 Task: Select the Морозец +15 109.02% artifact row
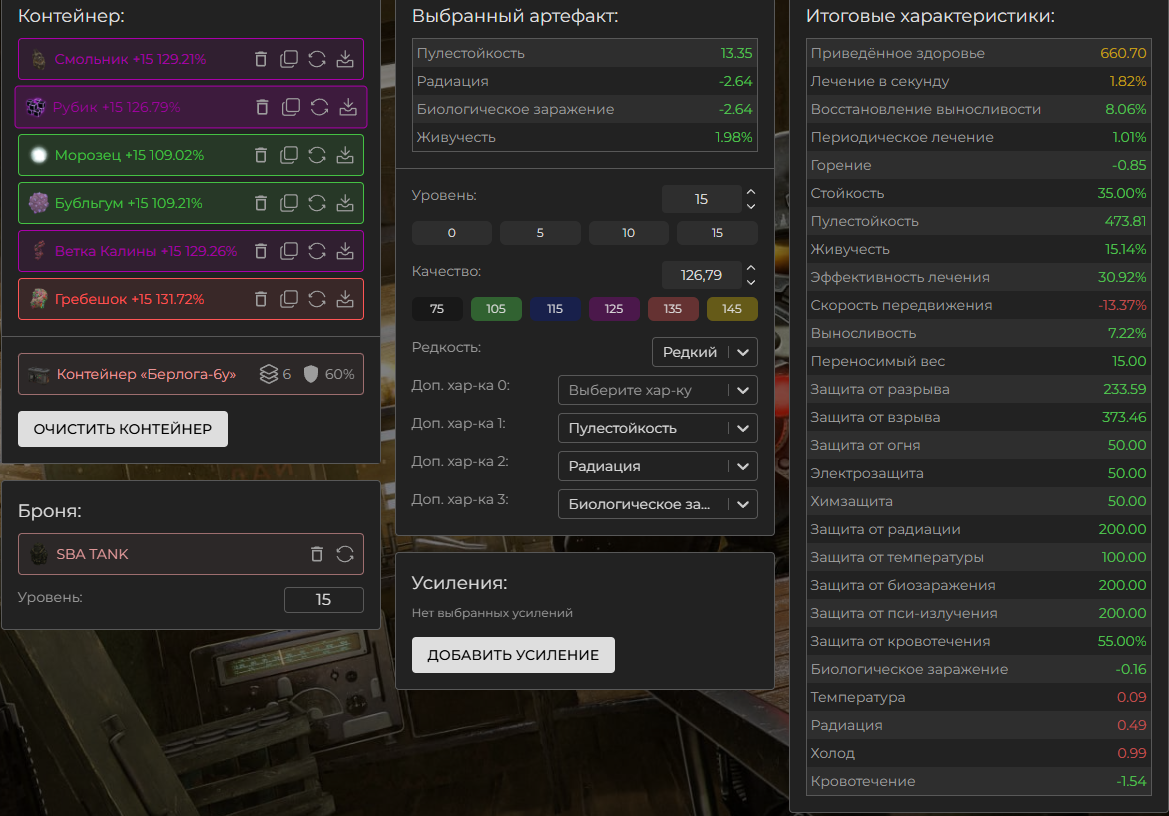click(x=191, y=155)
